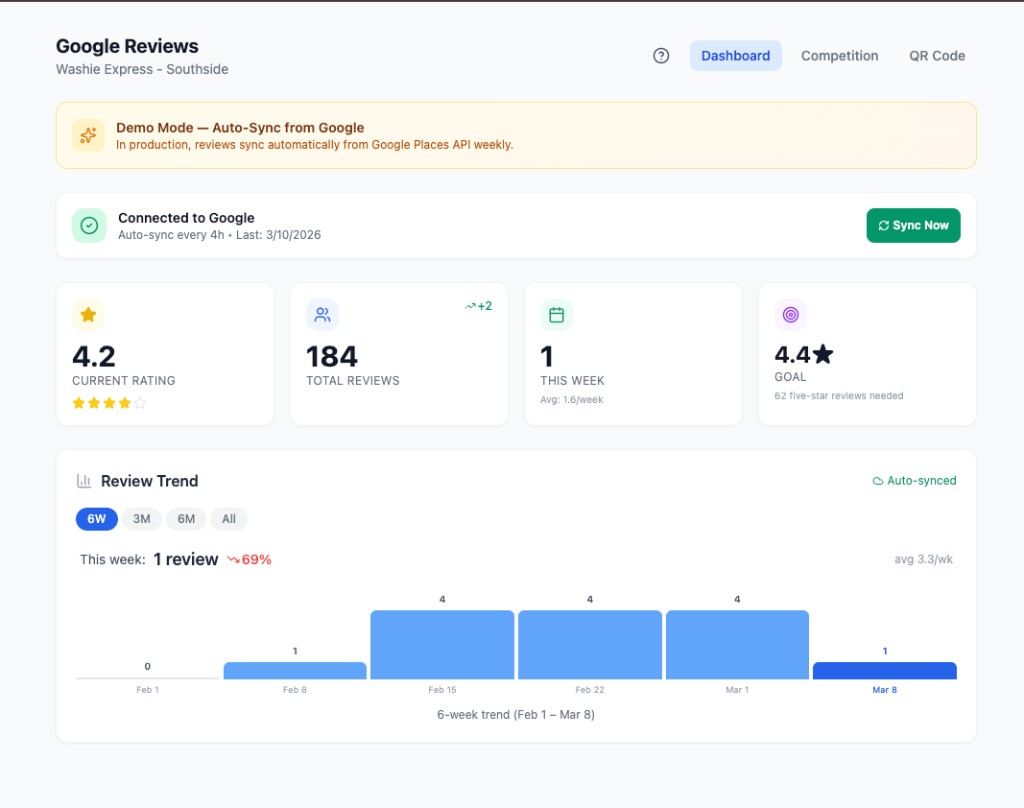Click the 'avg 3.3/wk' label
Viewport: 1024px width, 808px height.
(923, 559)
